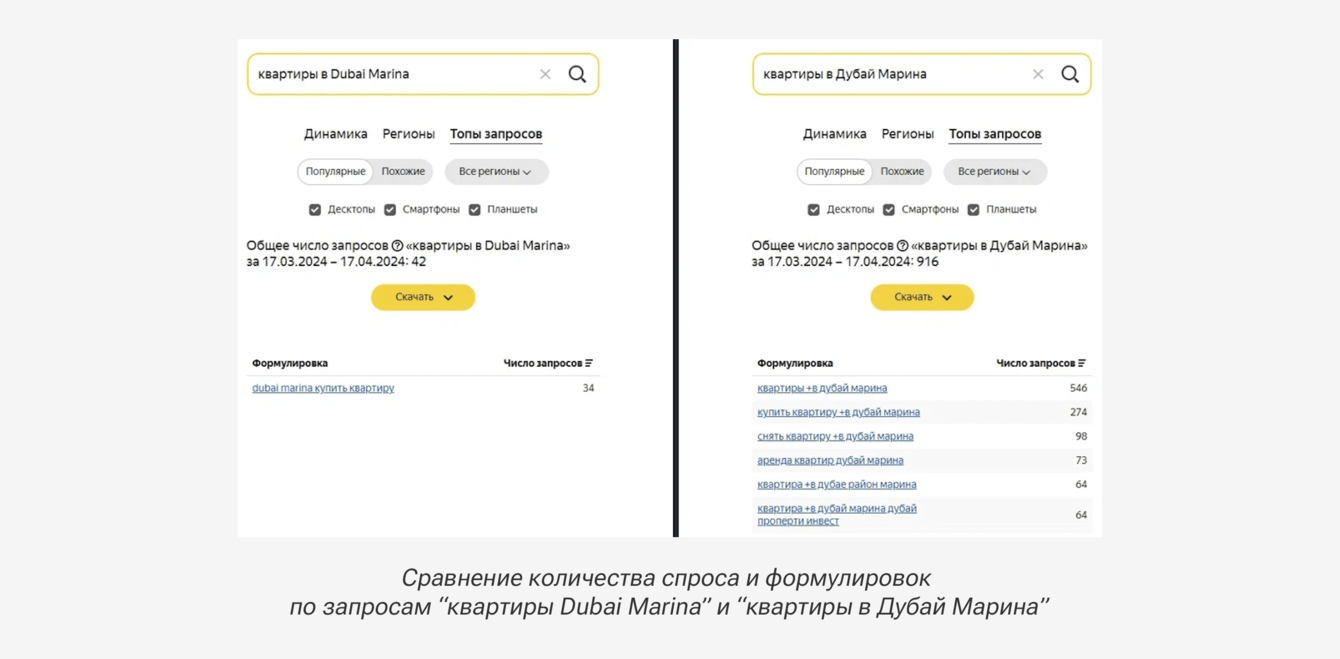Click Формулировка column header in right table
The width and height of the screenshot is (1340, 659).
click(x=795, y=363)
